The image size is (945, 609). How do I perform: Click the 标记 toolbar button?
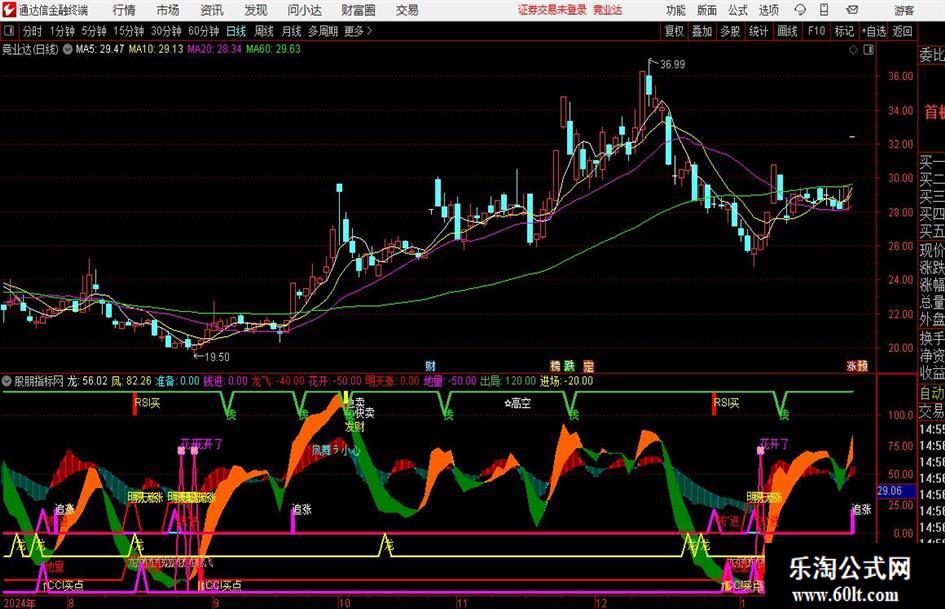coord(844,31)
